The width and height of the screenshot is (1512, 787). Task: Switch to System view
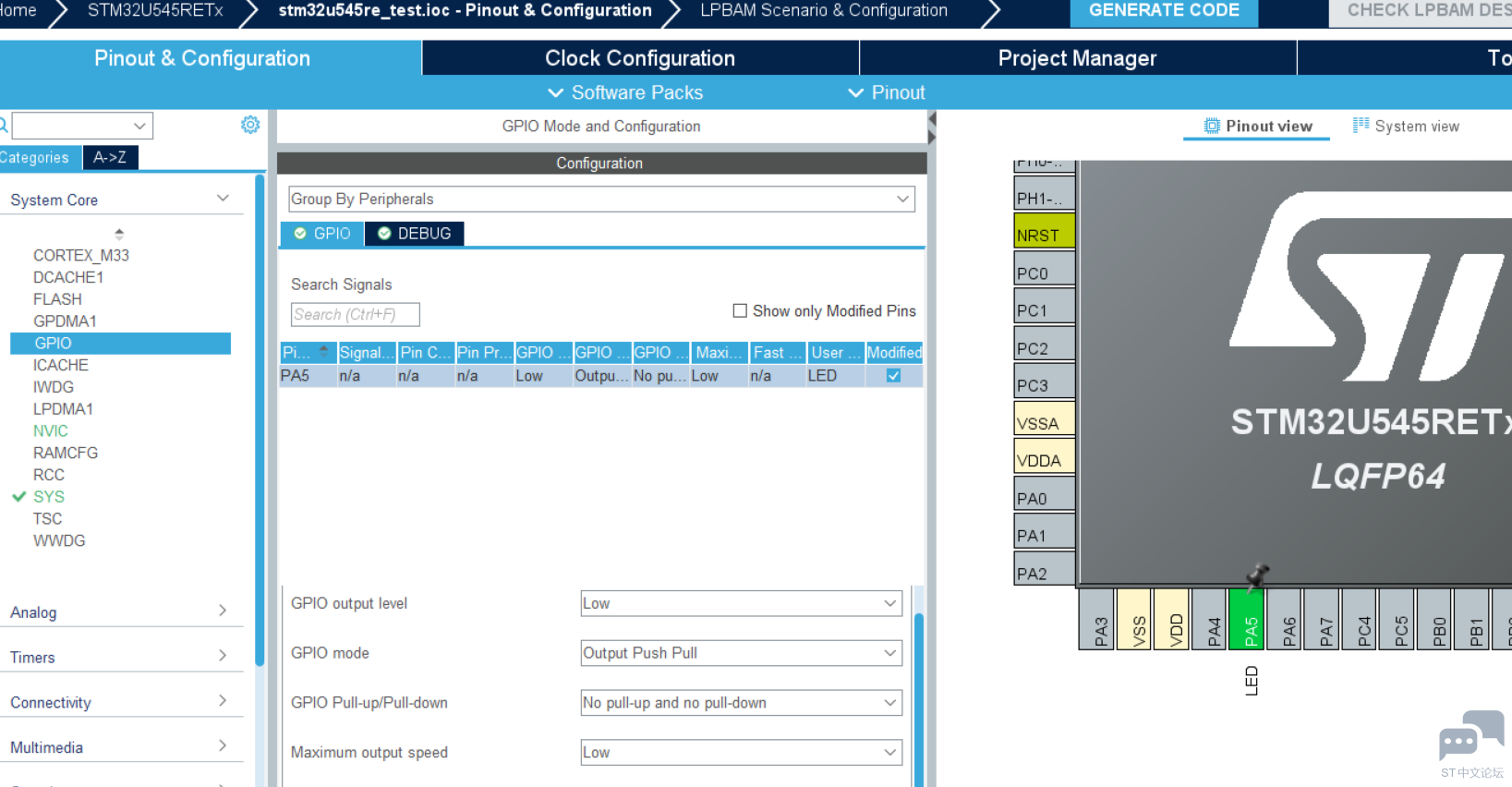pyautogui.click(x=1407, y=127)
